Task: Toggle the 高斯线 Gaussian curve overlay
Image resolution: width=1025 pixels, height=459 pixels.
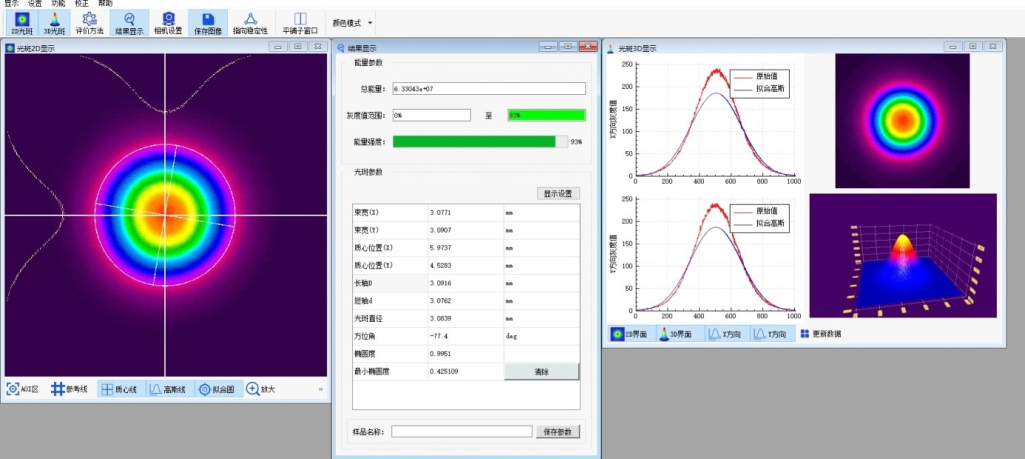Action: 169,389
